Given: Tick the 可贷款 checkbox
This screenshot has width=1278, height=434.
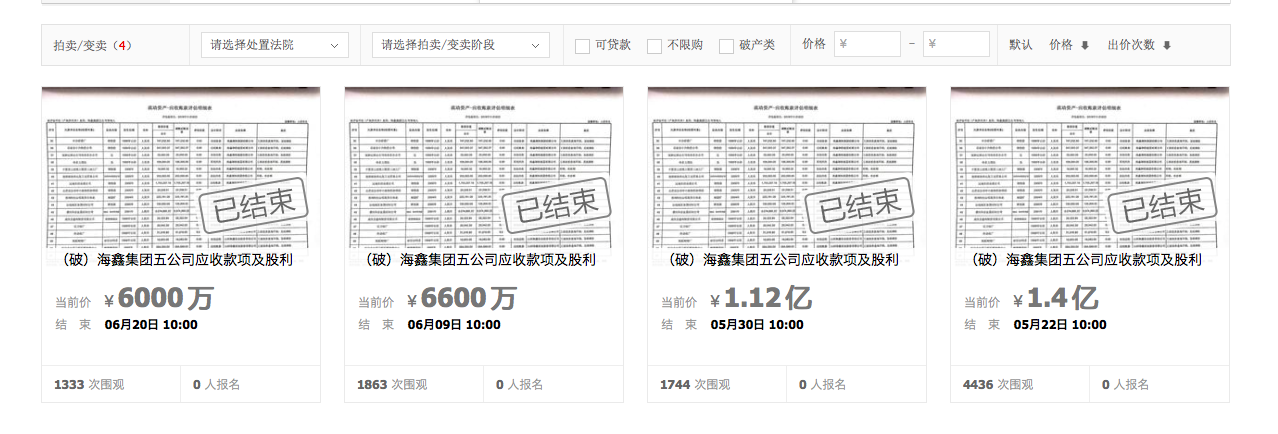Looking at the screenshot, I should click(x=582, y=46).
